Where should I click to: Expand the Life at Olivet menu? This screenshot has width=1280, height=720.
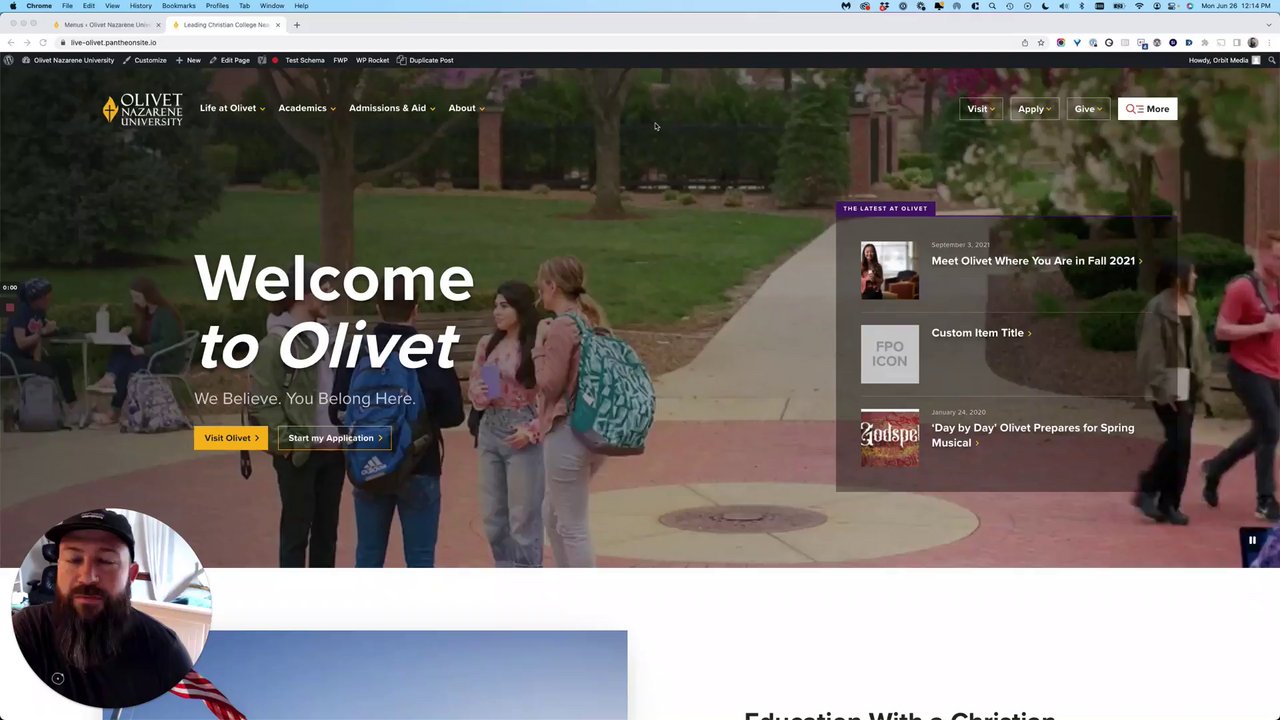232,108
